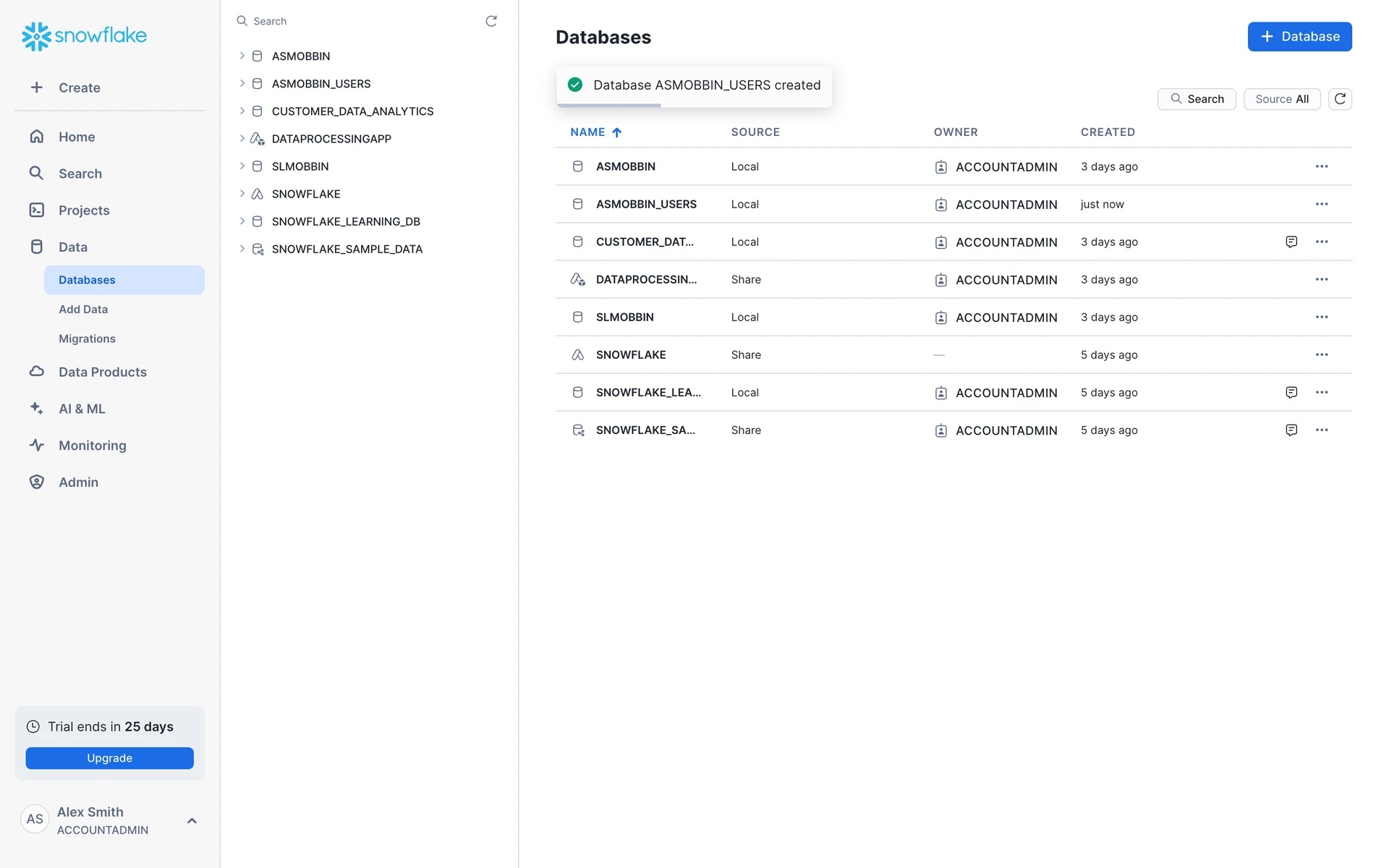The image size is (1389, 868).
Task: Open the Source All filter dropdown
Action: pyautogui.click(x=1281, y=99)
